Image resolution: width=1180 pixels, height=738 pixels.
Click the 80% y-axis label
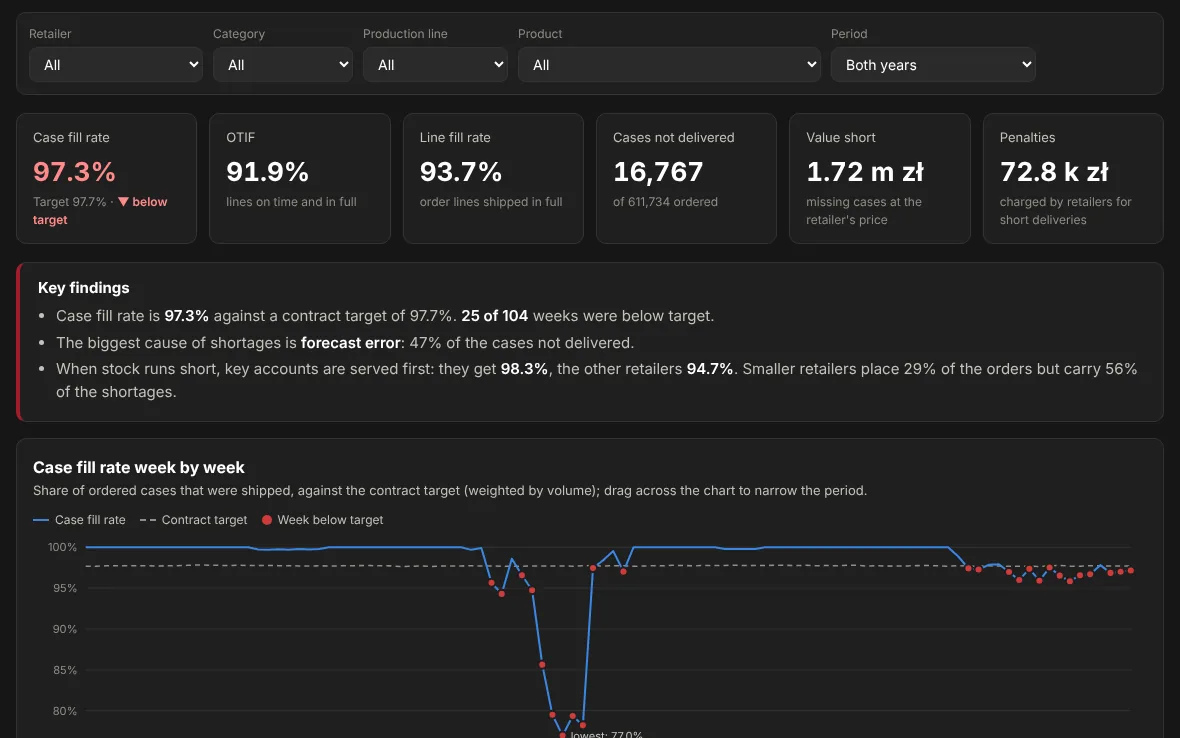pyautogui.click(x=65, y=711)
